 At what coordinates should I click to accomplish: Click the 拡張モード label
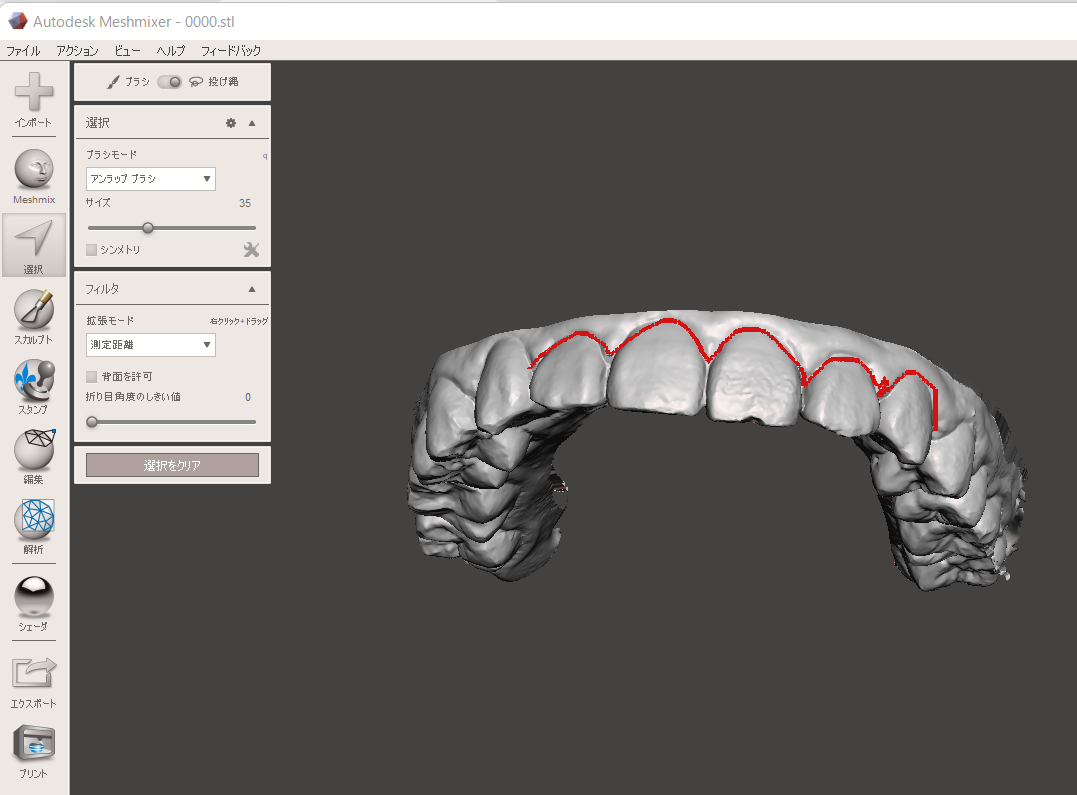pyautogui.click(x=110, y=321)
